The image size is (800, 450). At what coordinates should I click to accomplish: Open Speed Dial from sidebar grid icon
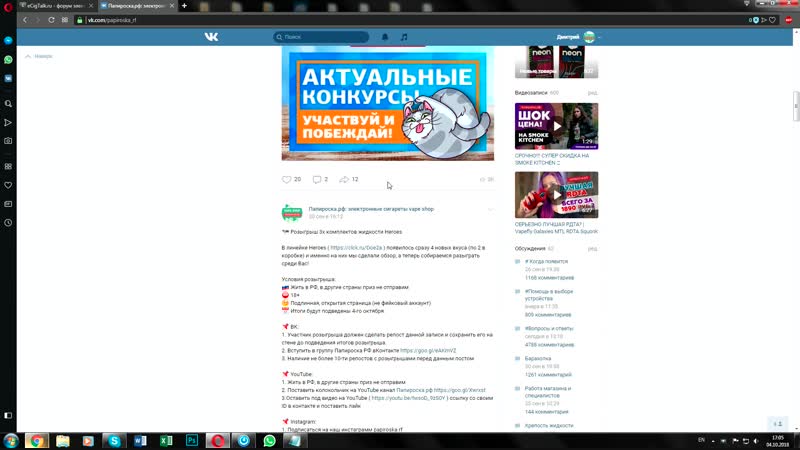point(8,166)
